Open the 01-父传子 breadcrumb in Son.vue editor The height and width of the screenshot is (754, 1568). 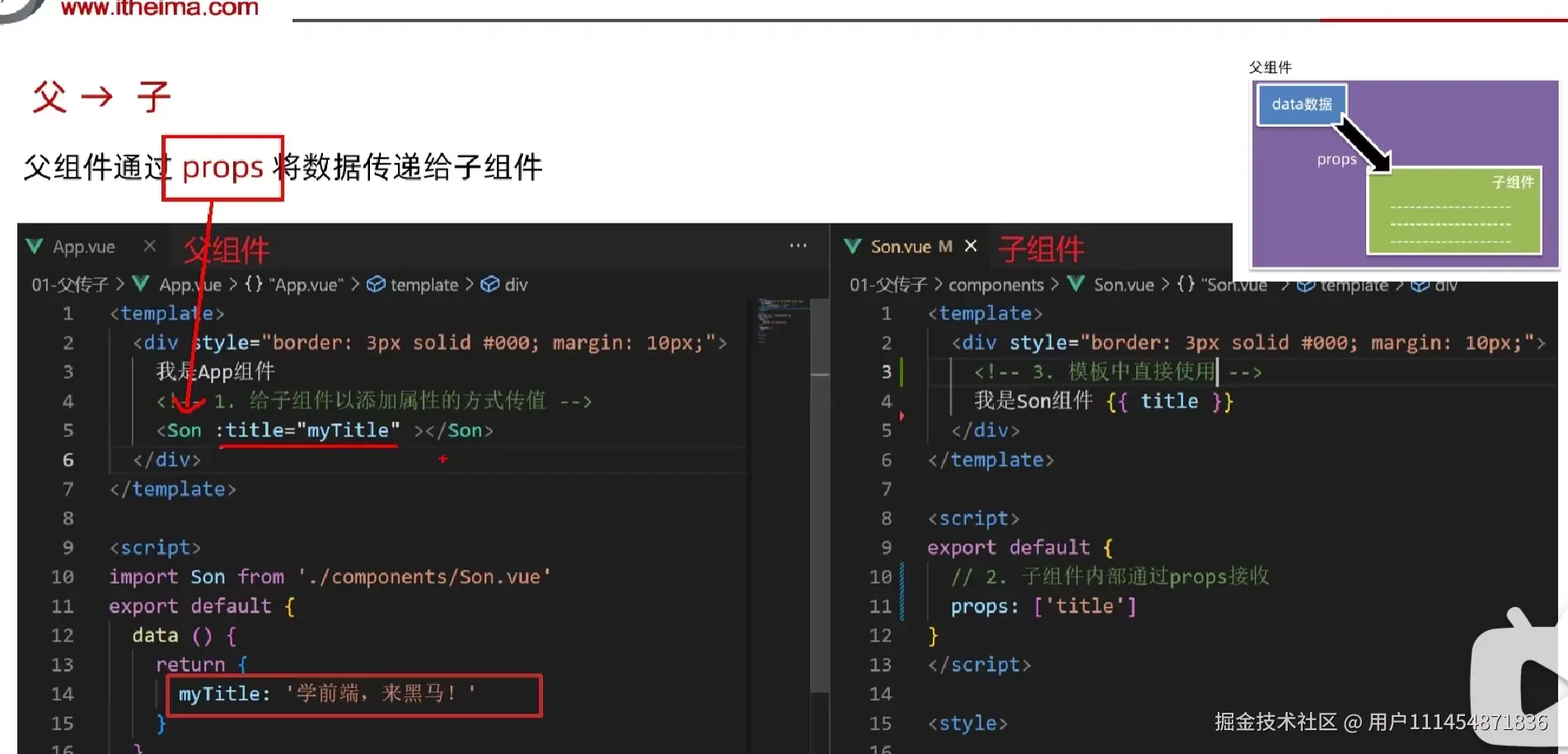[x=888, y=284]
